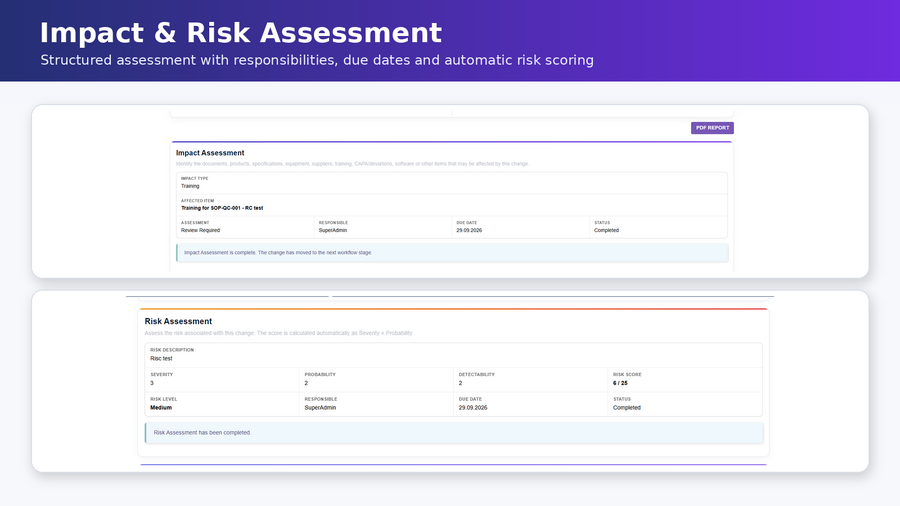The width and height of the screenshot is (900, 506).
Task: Select the risk score '6 / 25'
Action: [620, 383]
